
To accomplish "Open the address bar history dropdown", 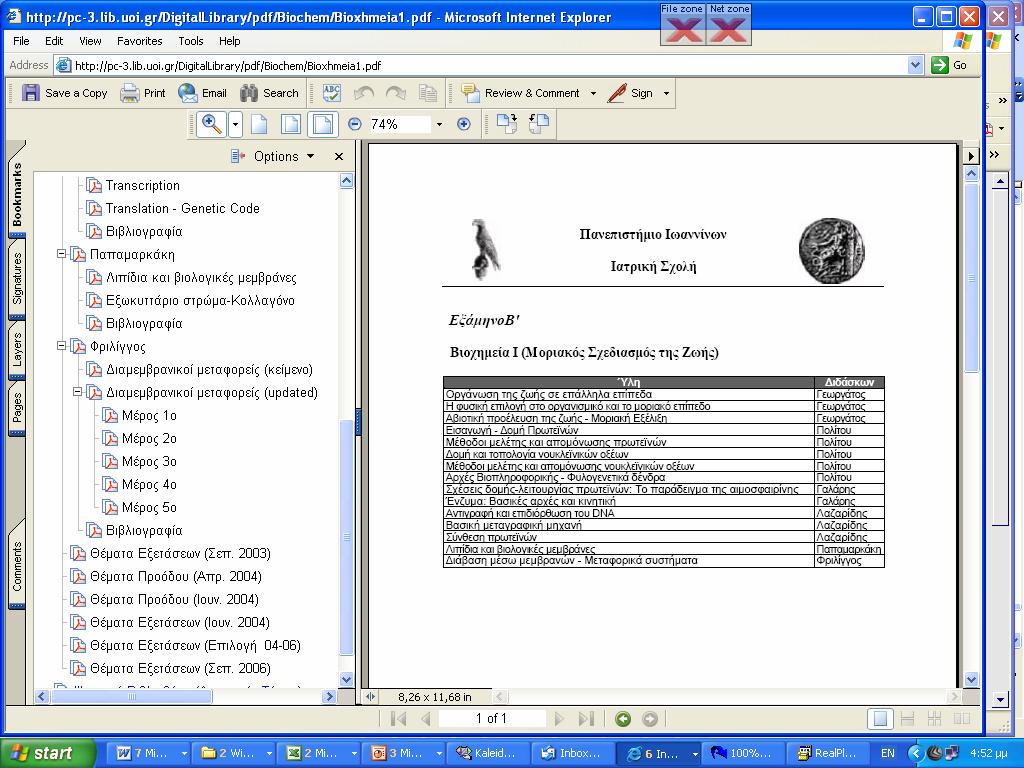I will pyautogui.click(x=916, y=65).
